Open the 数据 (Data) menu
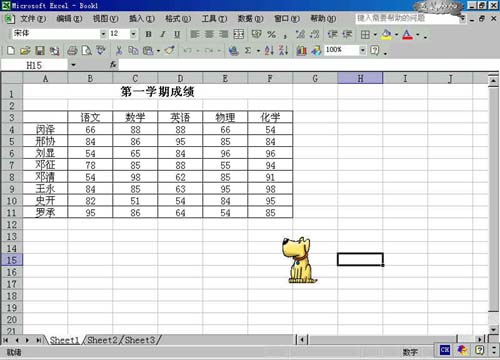Image resolution: width=500 pixels, height=360 pixels. click(x=250, y=19)
